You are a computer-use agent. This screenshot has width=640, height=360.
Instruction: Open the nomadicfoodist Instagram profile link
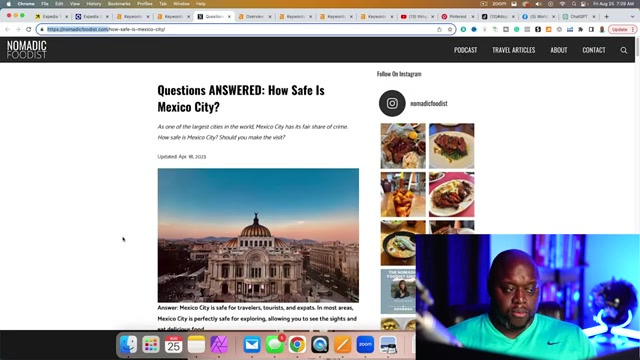point(429,104)
